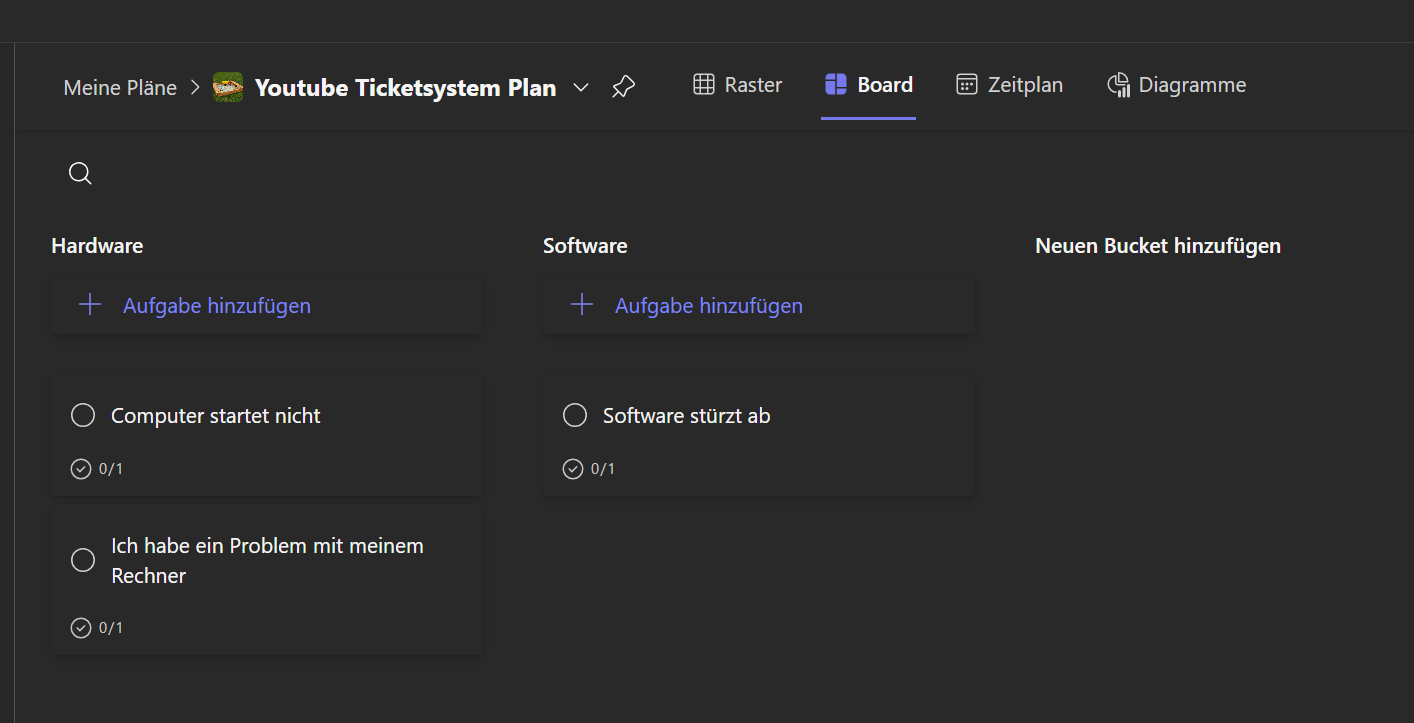Rename the Hardware bucket title
Image resolution: width=1414 pixels, height=723 pixels.
[97, 246]
